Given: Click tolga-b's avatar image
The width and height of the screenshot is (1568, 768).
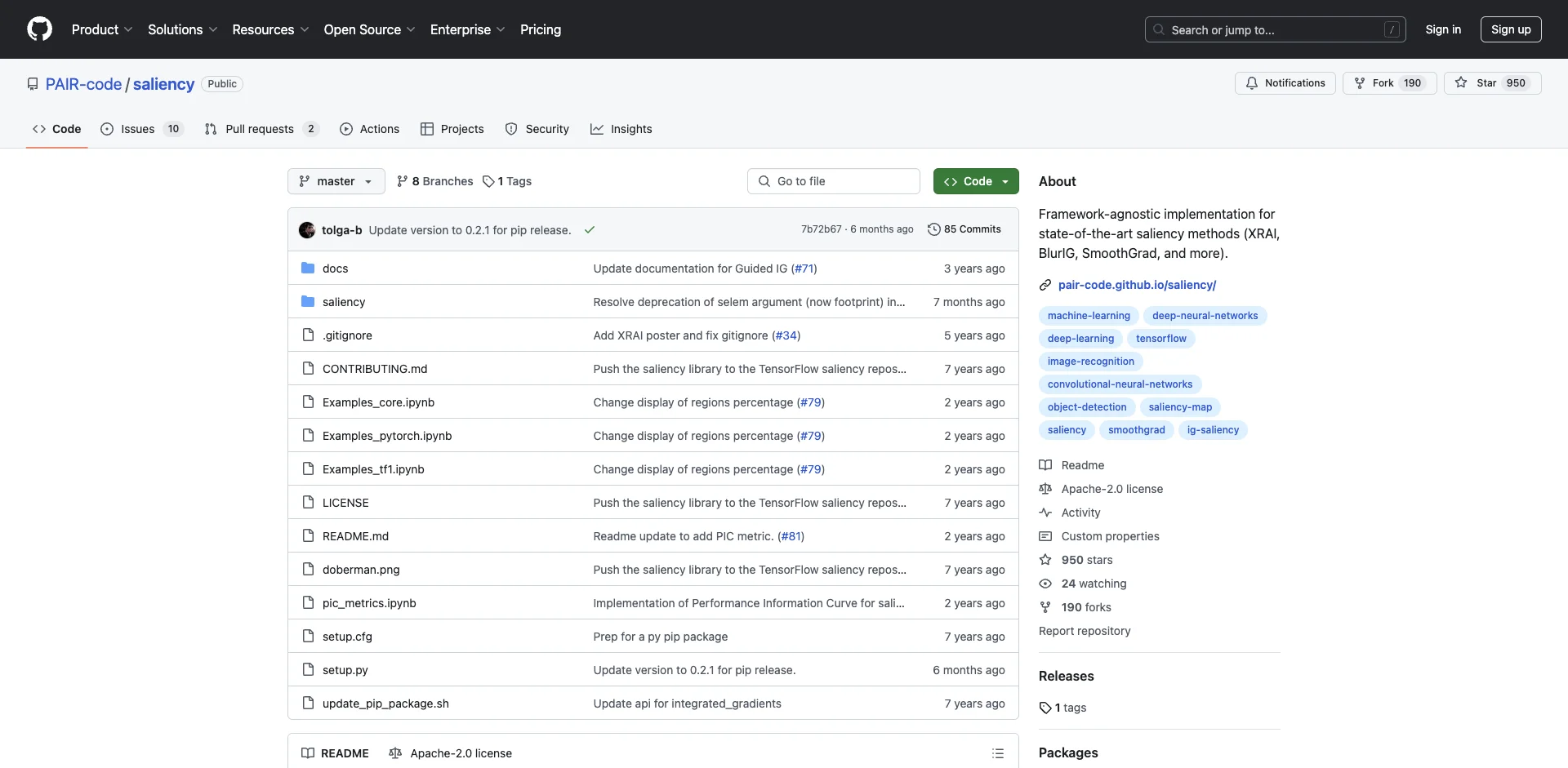Looking at the screenshot, I should coord(307,230).
